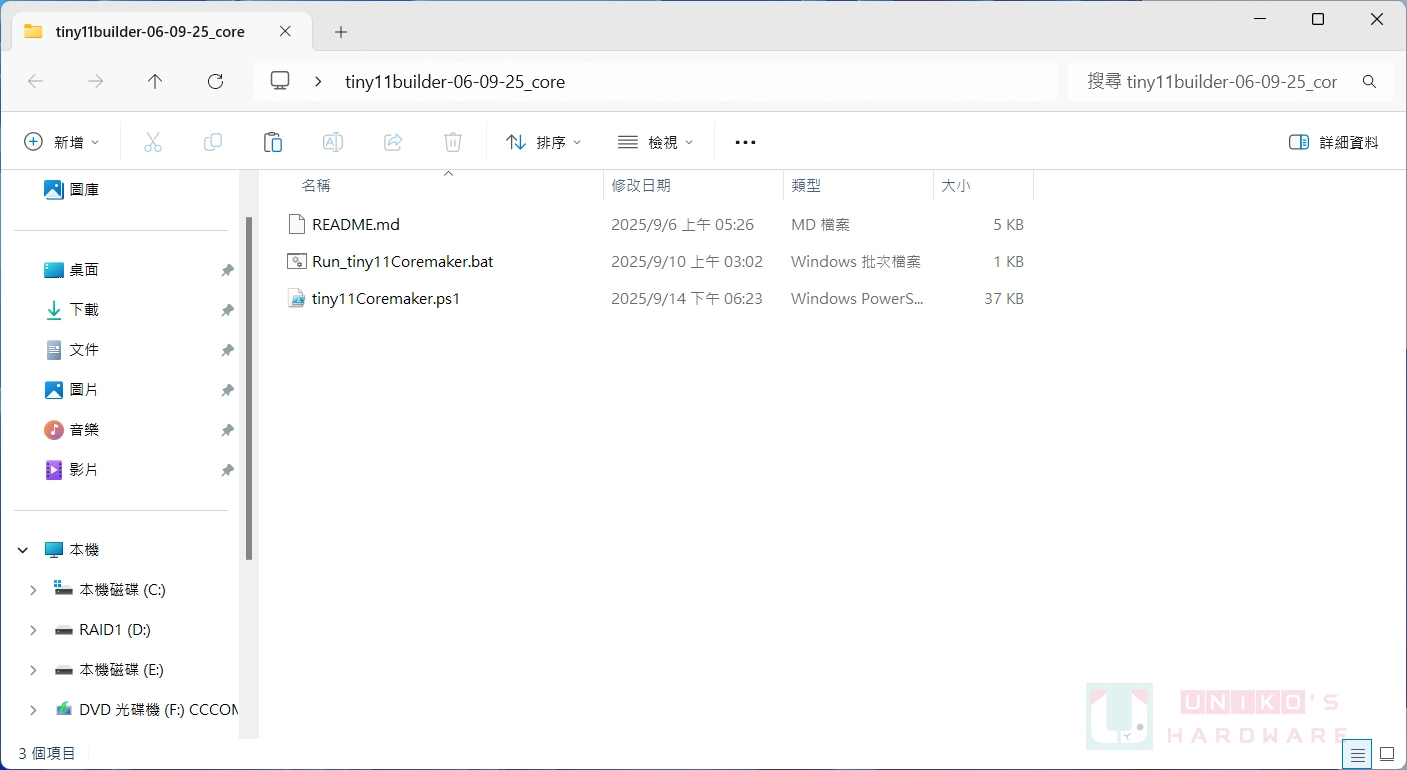
Task: Refresh the current folder view
Action: coord(215,82)
